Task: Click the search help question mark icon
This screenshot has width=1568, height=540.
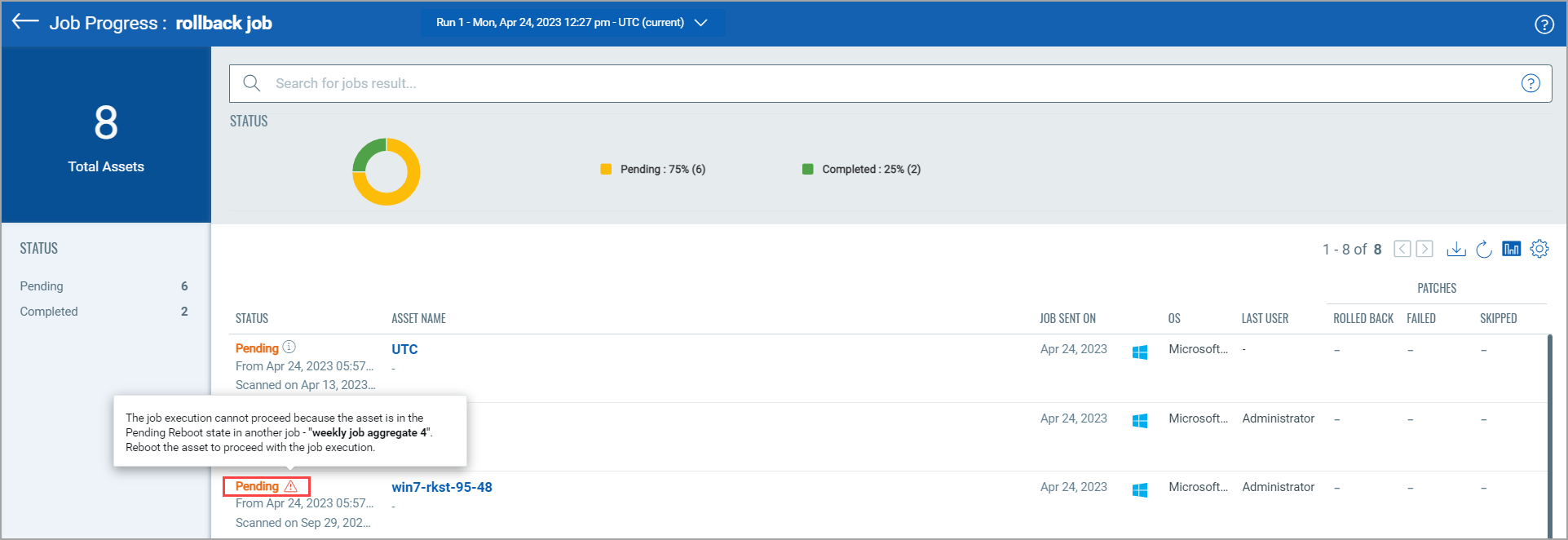Action: 1530,83
